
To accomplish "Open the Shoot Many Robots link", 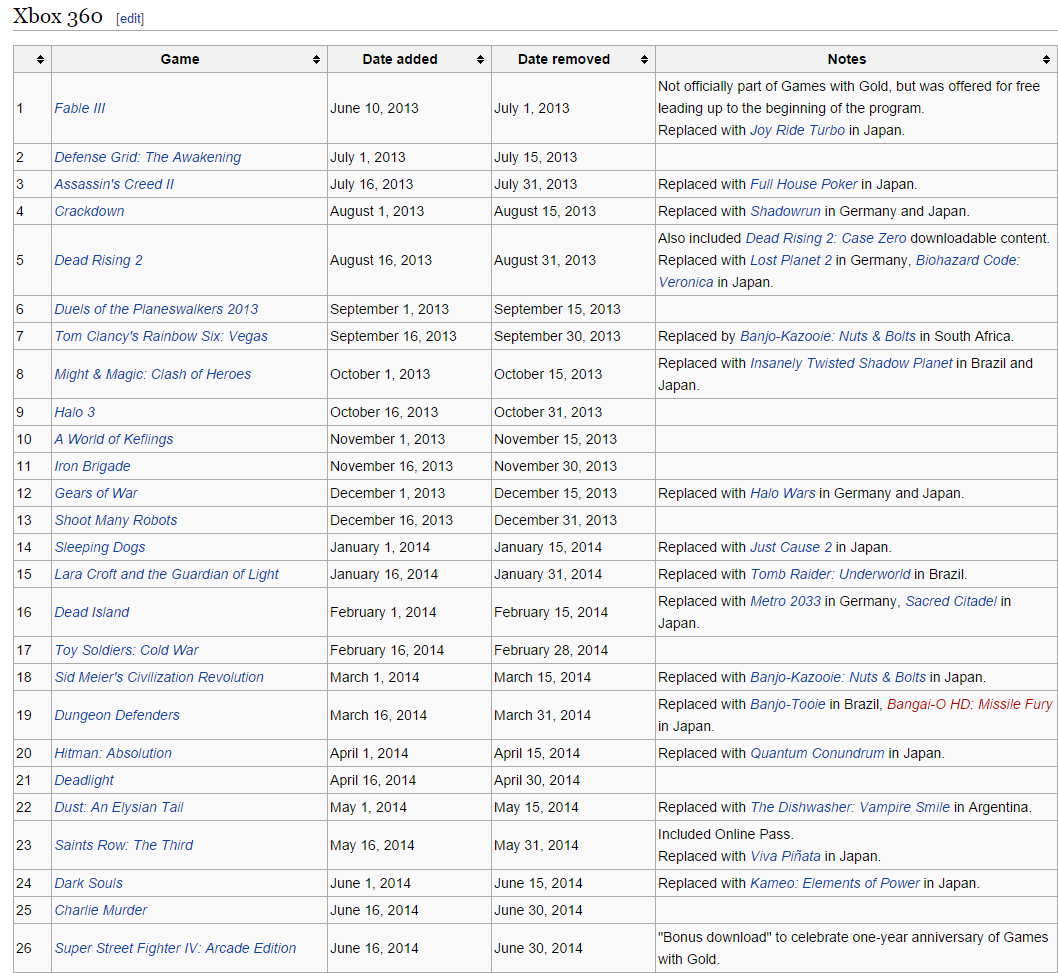I will 116,520.
